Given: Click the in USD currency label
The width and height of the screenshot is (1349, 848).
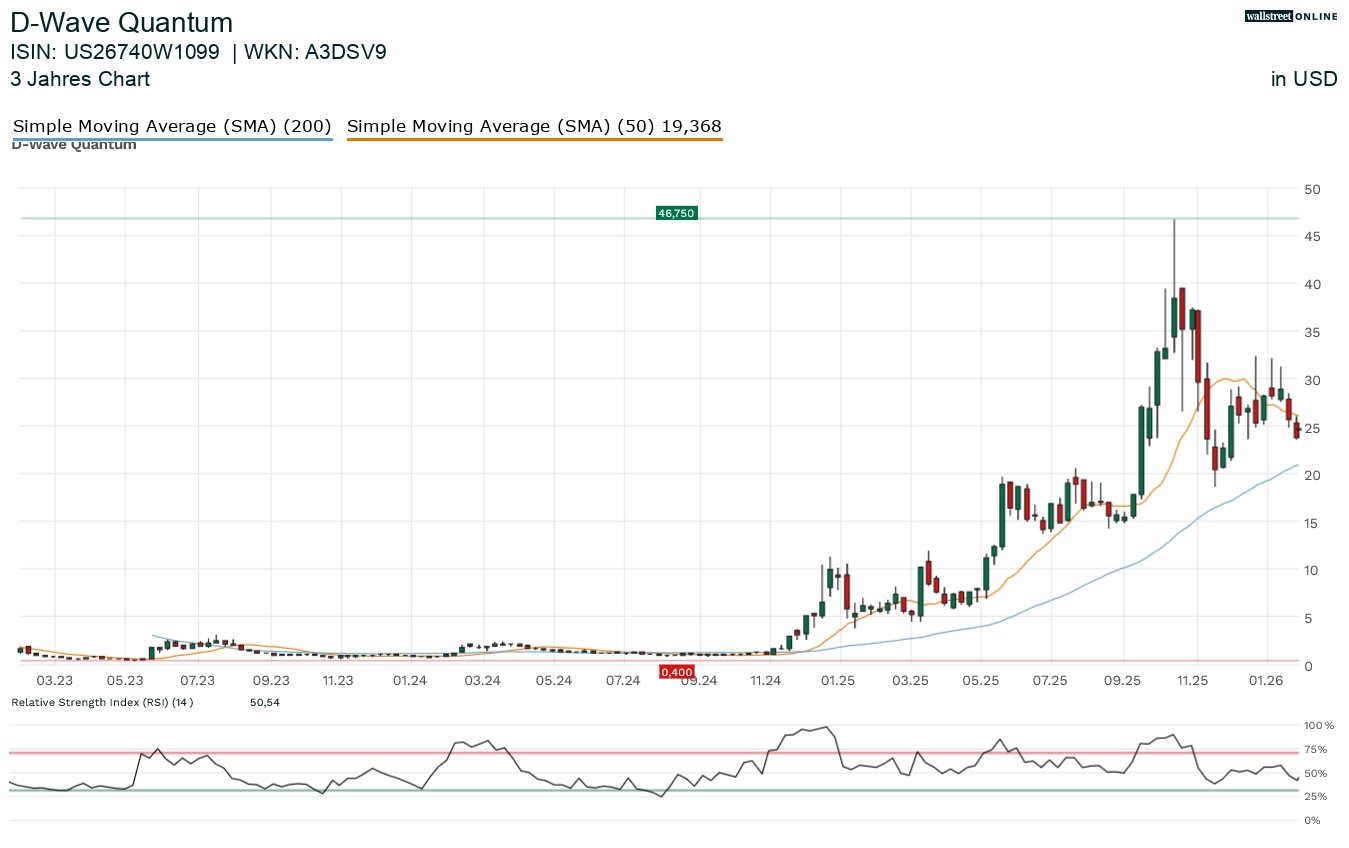Looking at the screenshot, I should click(1303, 79).
